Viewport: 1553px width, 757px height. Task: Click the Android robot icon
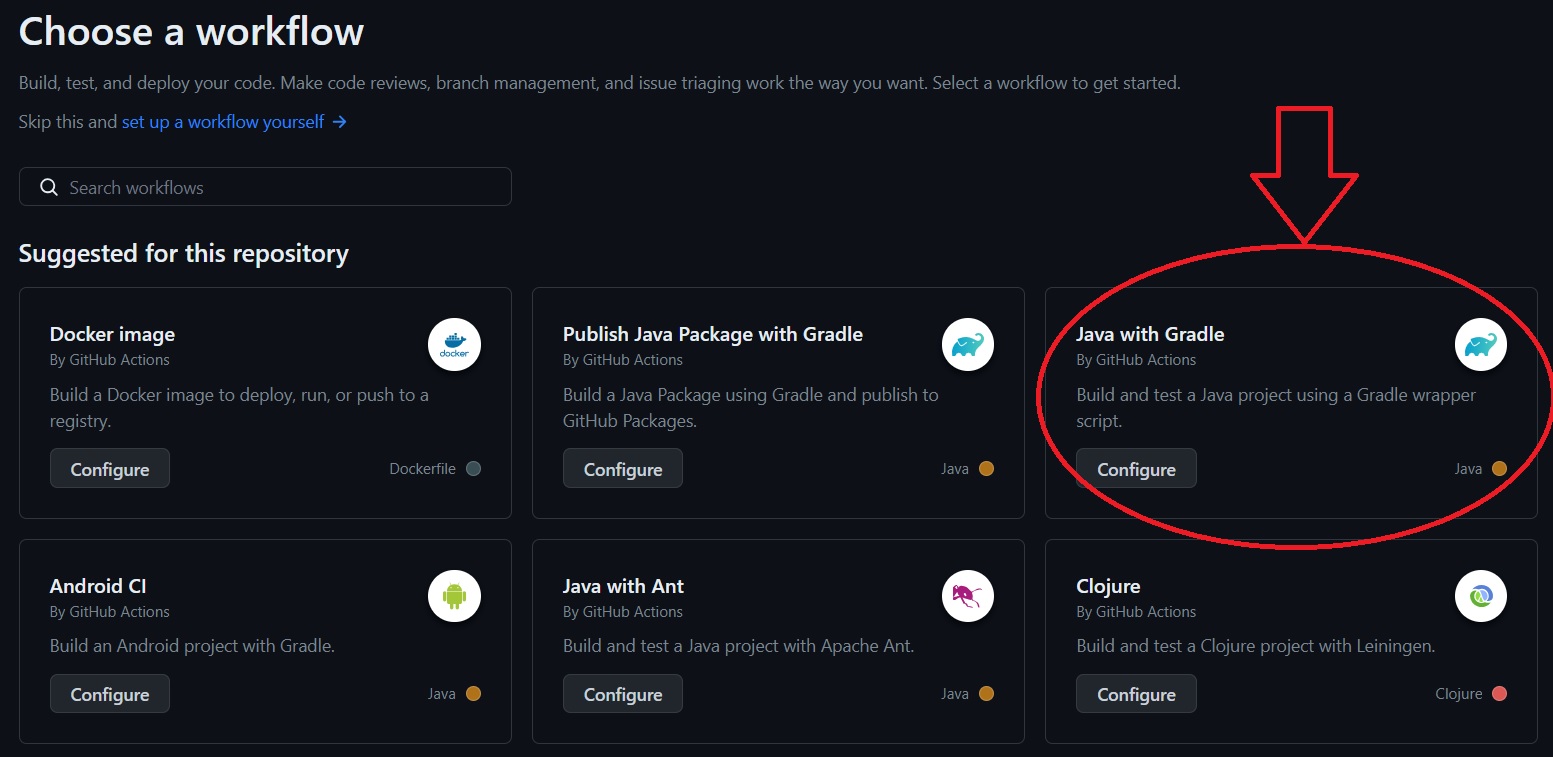tap(454, 597)
